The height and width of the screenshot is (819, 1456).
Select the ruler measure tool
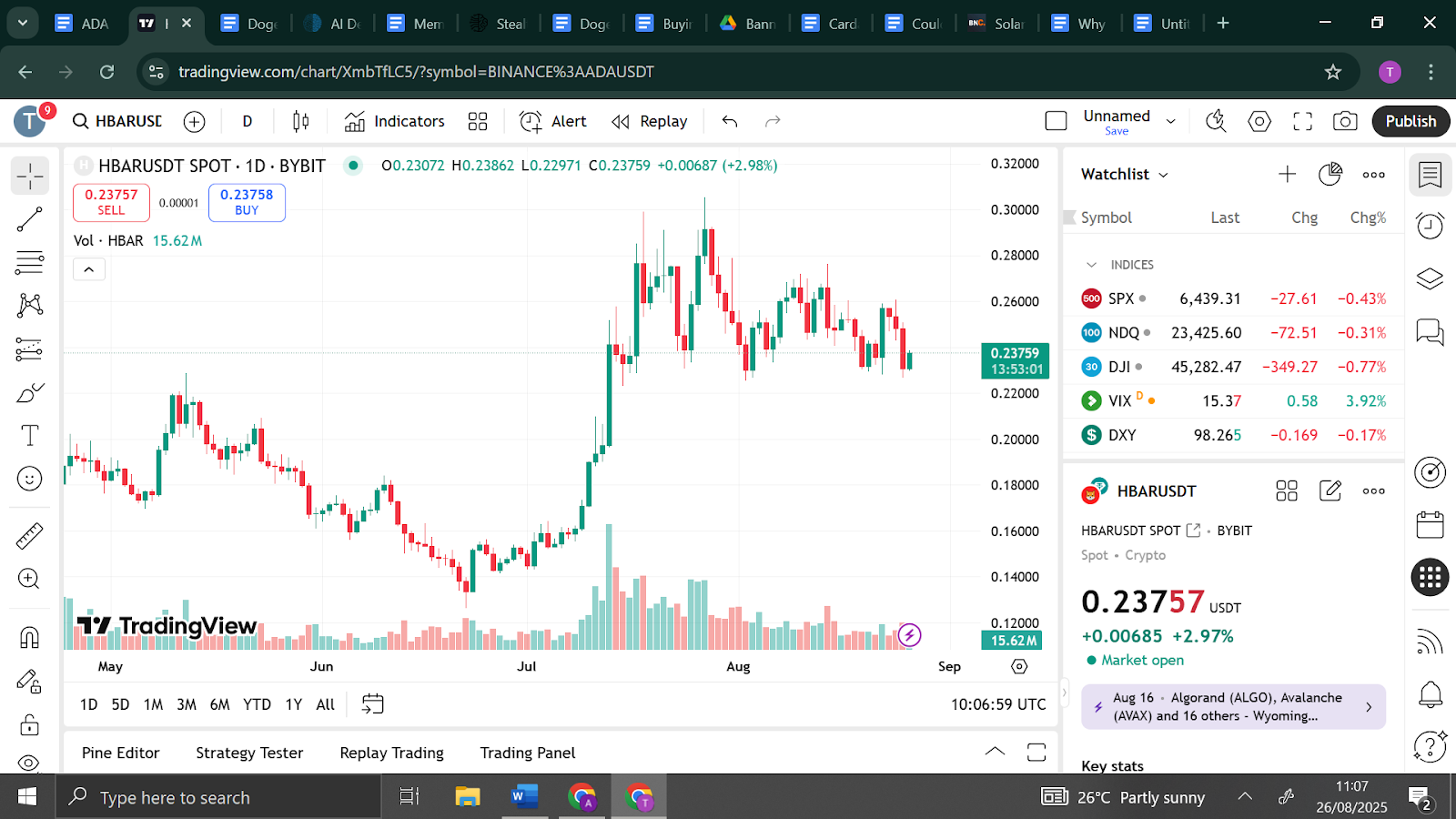30,536
